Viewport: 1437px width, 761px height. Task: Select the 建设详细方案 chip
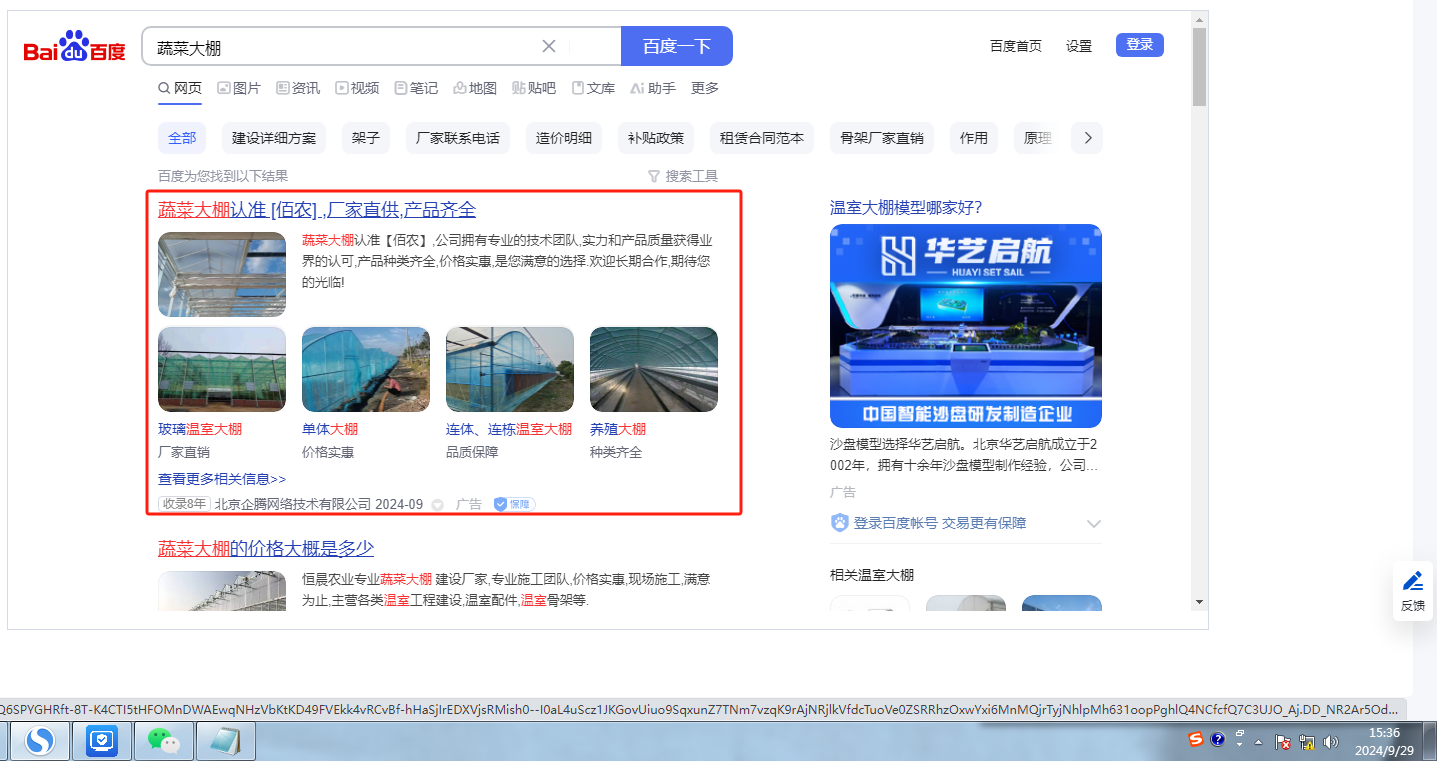click(274, 138)
